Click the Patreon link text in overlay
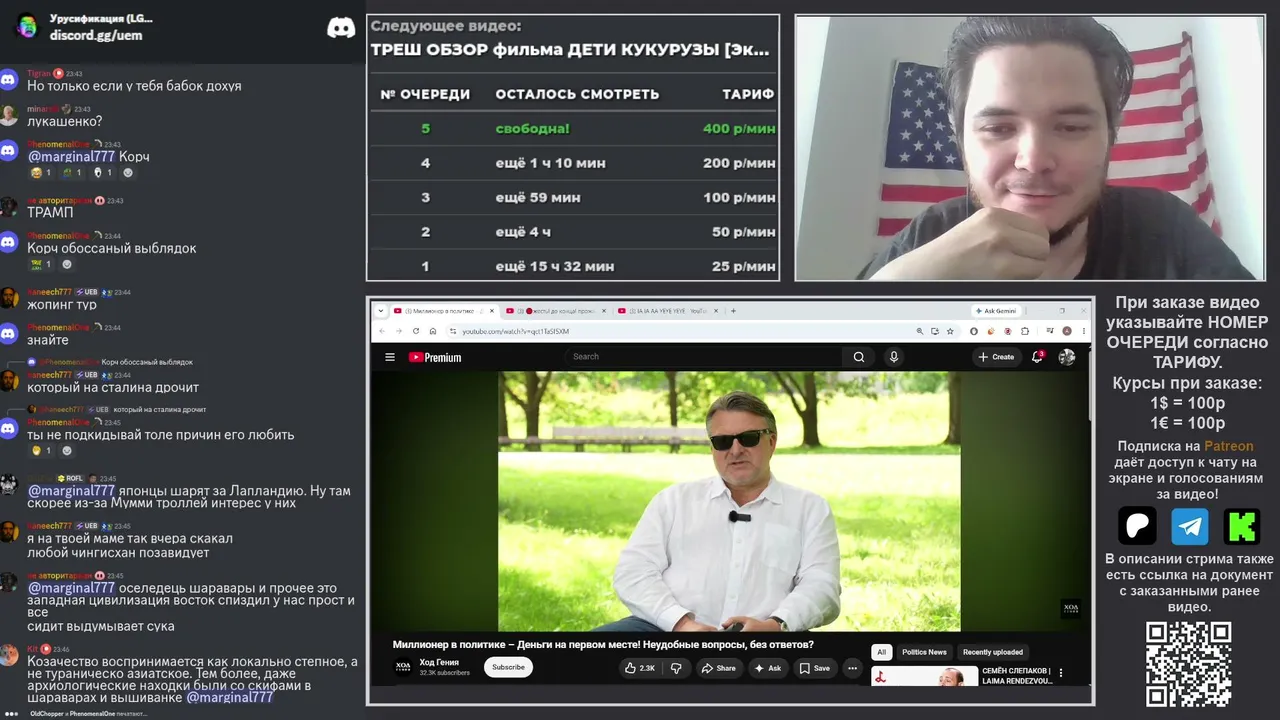The height and width of the screenshot is (720, 1280). [x=1228, y=446]
